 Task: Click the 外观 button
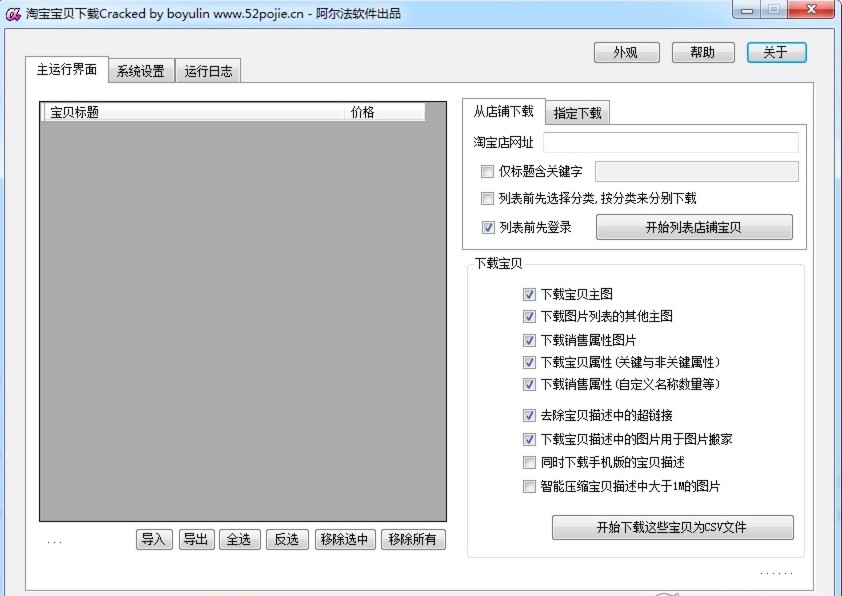click(625, 53)
